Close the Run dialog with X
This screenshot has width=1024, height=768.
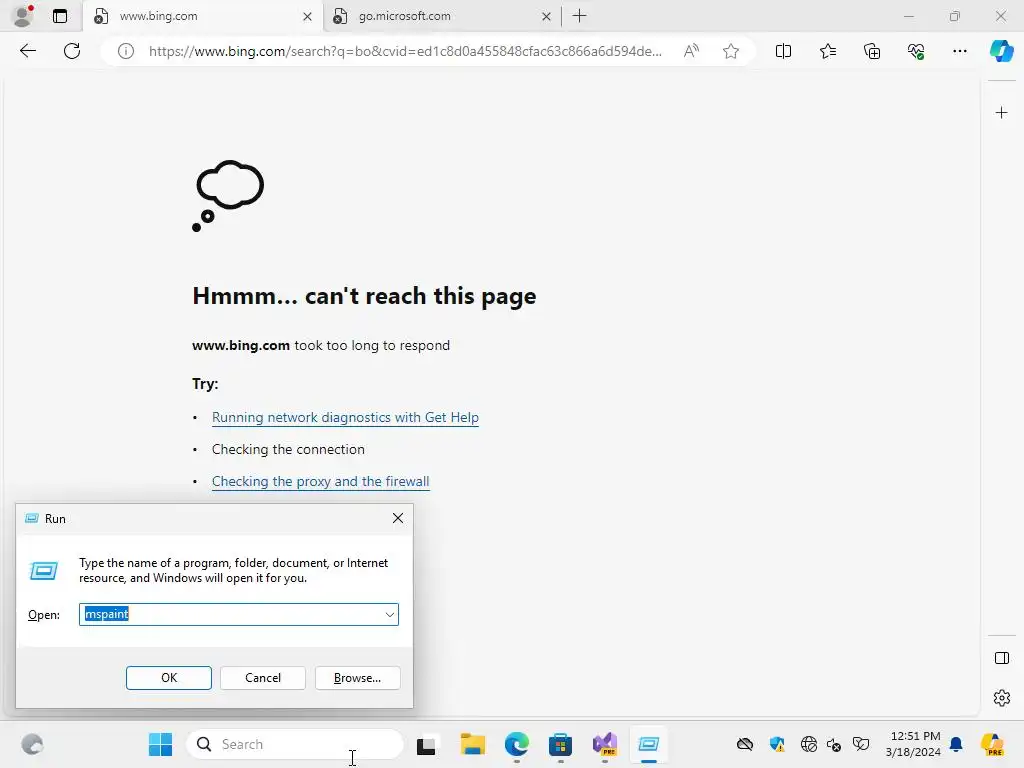click(398, 519)
